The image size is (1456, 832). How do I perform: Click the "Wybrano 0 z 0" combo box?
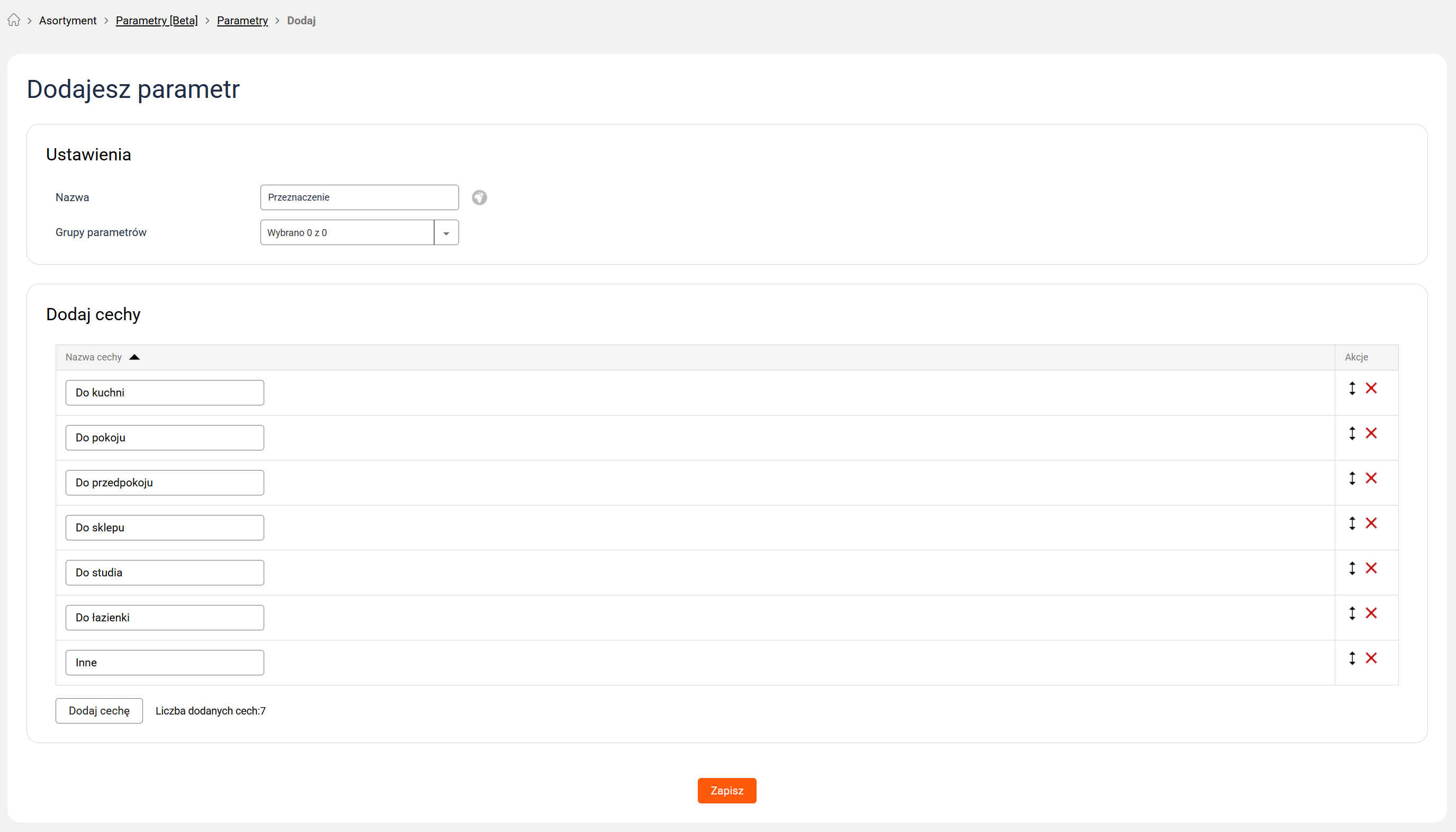coord(347,233)
